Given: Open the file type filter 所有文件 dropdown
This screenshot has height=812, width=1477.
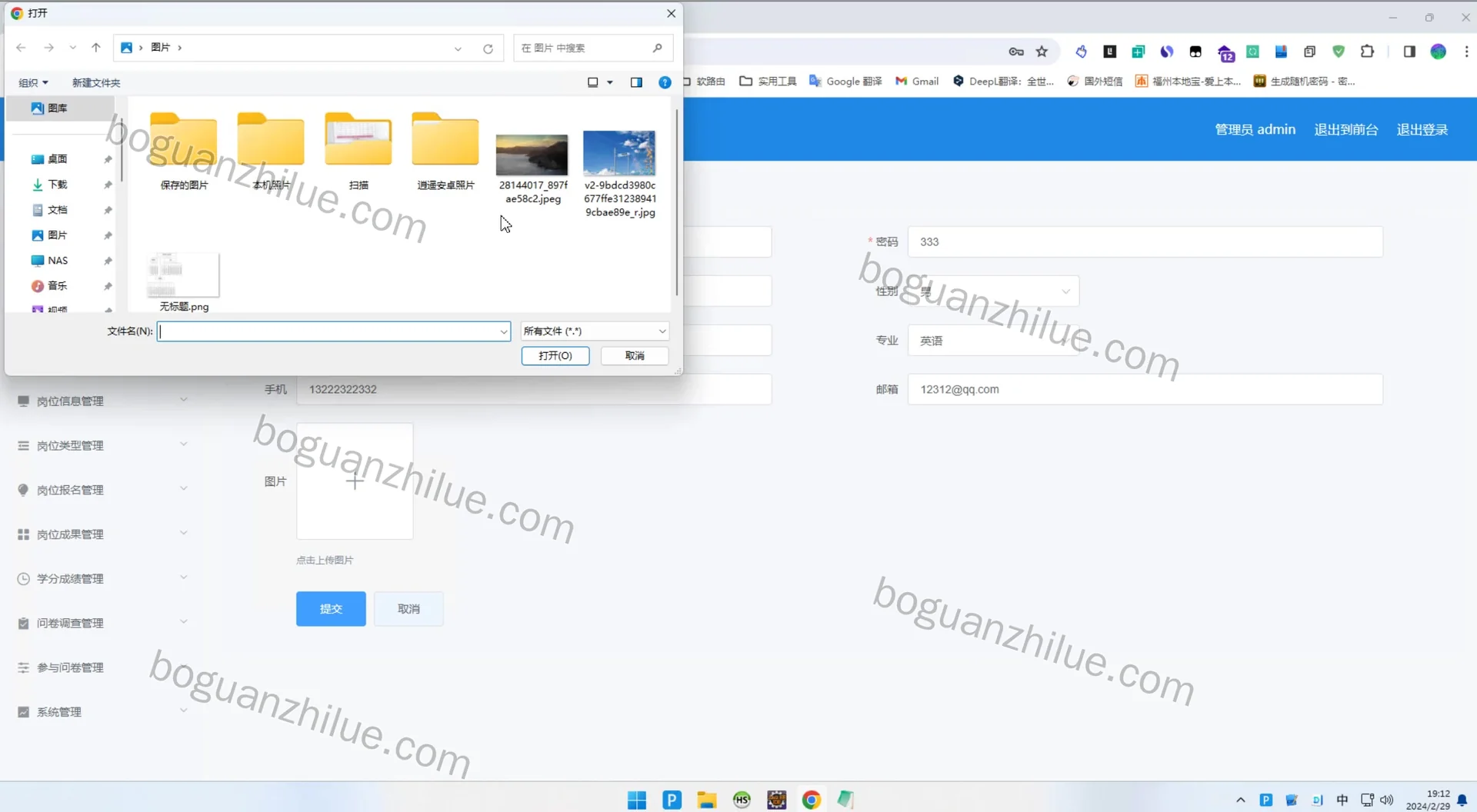Looking at the screenshot, I should click(595, 331).
